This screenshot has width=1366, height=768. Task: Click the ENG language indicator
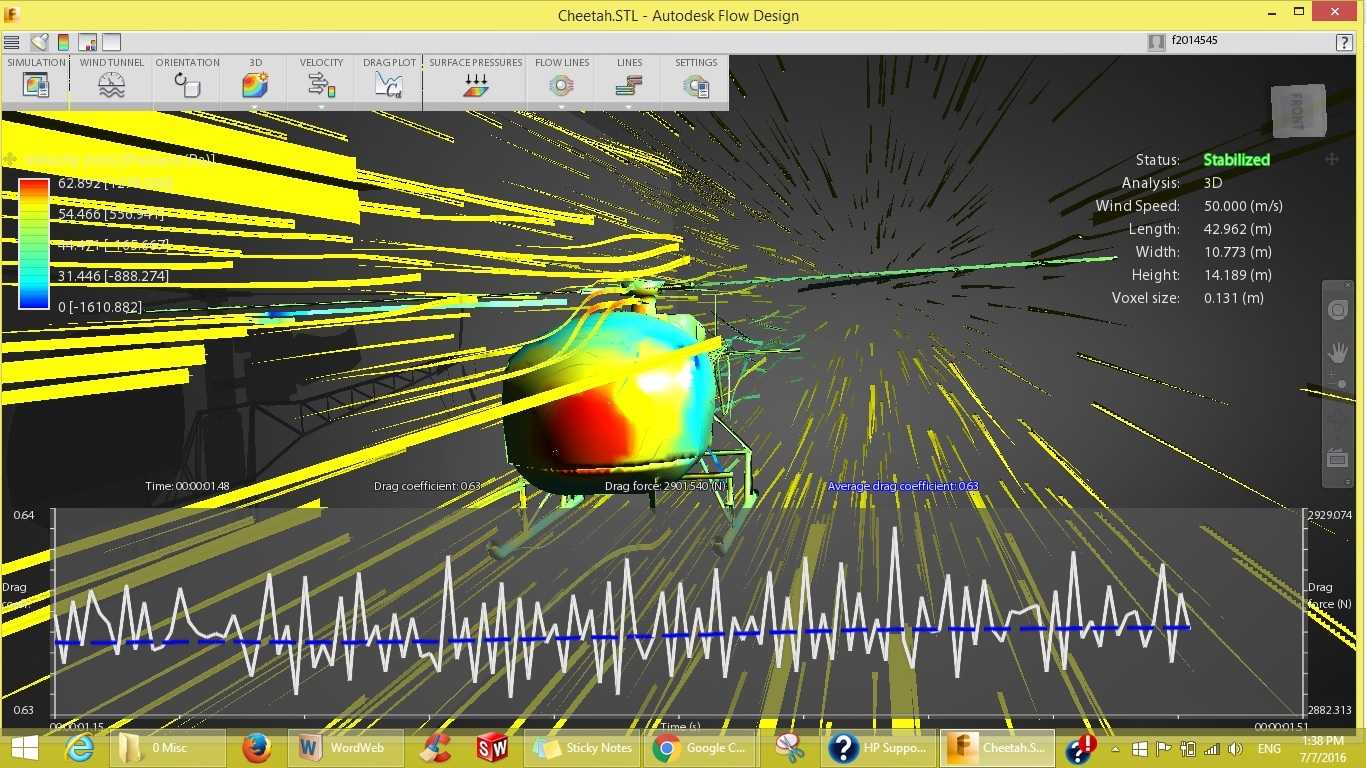[x=1269, y=749]
